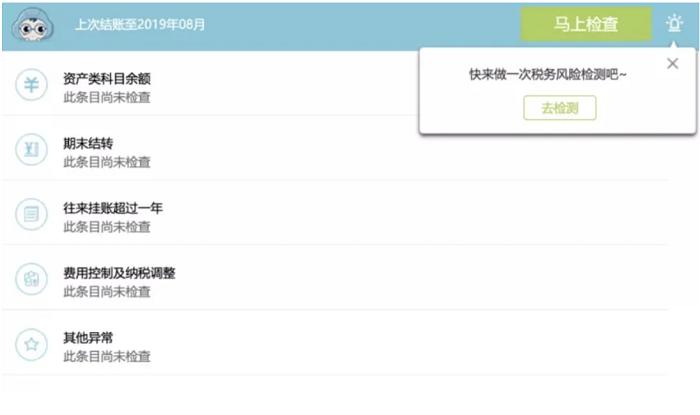Click the 费用控制及纳税调整 row icon
The height and width of the screenshot is (415, 700).
31,280
